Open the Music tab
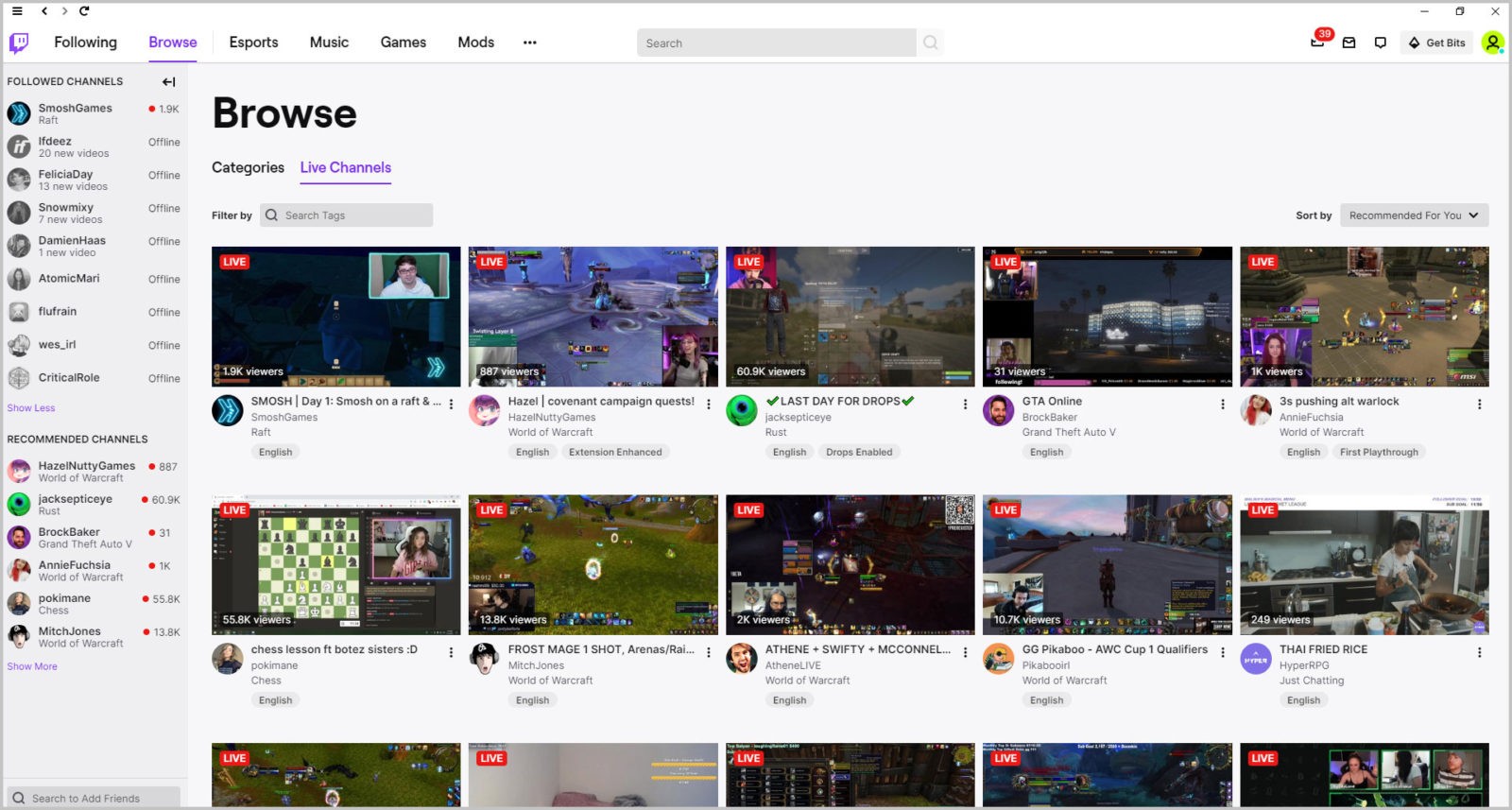The width and height of the screenshot is (1512, 810). tap(329, 43)
